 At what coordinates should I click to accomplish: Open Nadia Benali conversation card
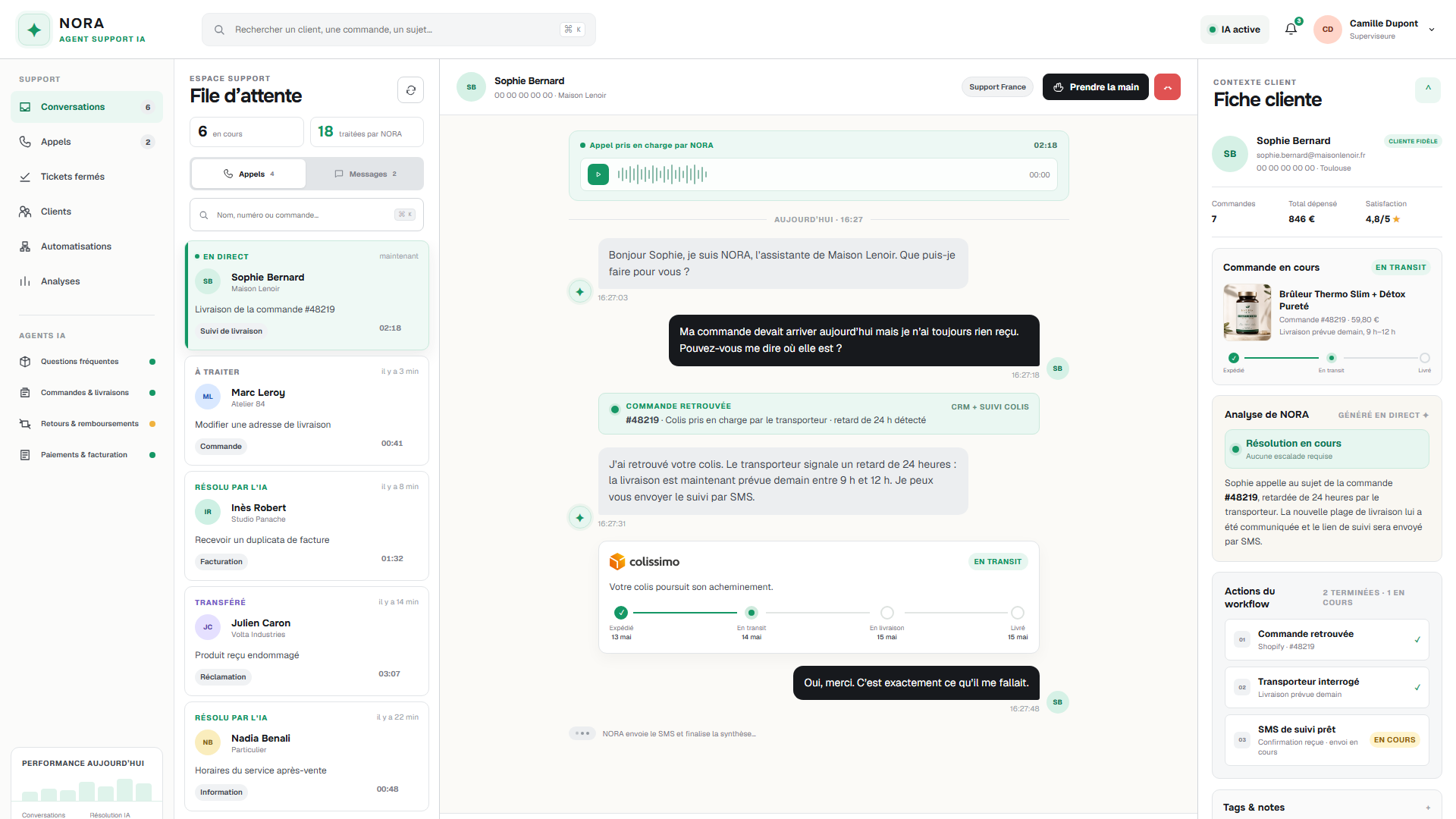tap(306, 756)
